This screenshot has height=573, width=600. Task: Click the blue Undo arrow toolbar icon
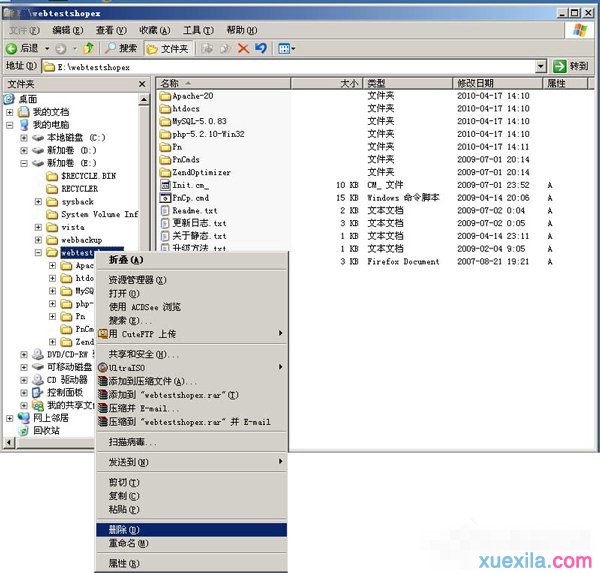coord(261,48)
